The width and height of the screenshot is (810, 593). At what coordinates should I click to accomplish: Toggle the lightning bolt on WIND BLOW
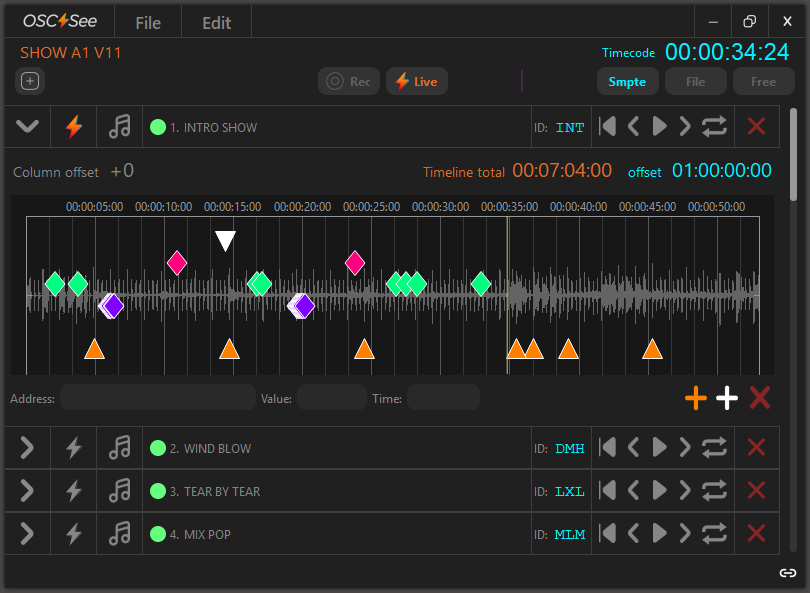point(74,448)
